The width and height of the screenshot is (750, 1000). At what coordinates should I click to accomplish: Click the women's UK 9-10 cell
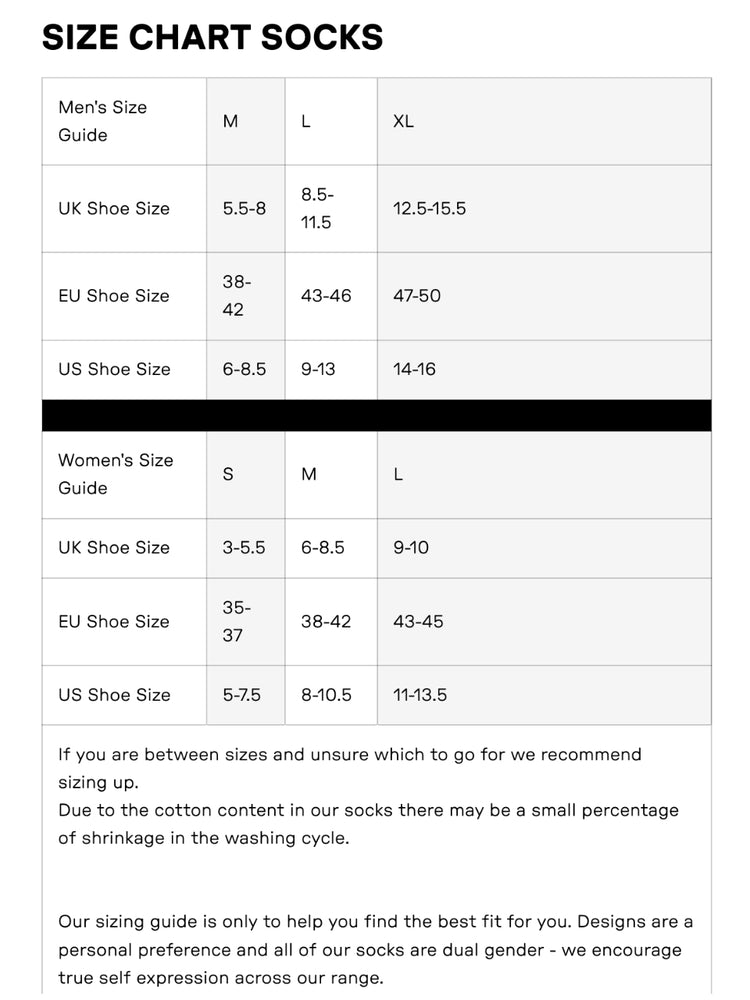[x=544, y=548]
